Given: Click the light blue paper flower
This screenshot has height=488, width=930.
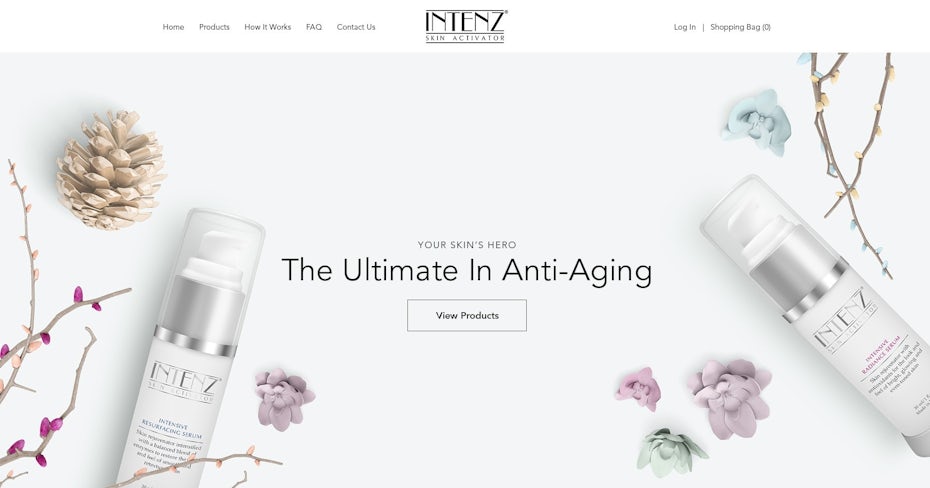Looking at the screenshot, I should tap(757, 123).
